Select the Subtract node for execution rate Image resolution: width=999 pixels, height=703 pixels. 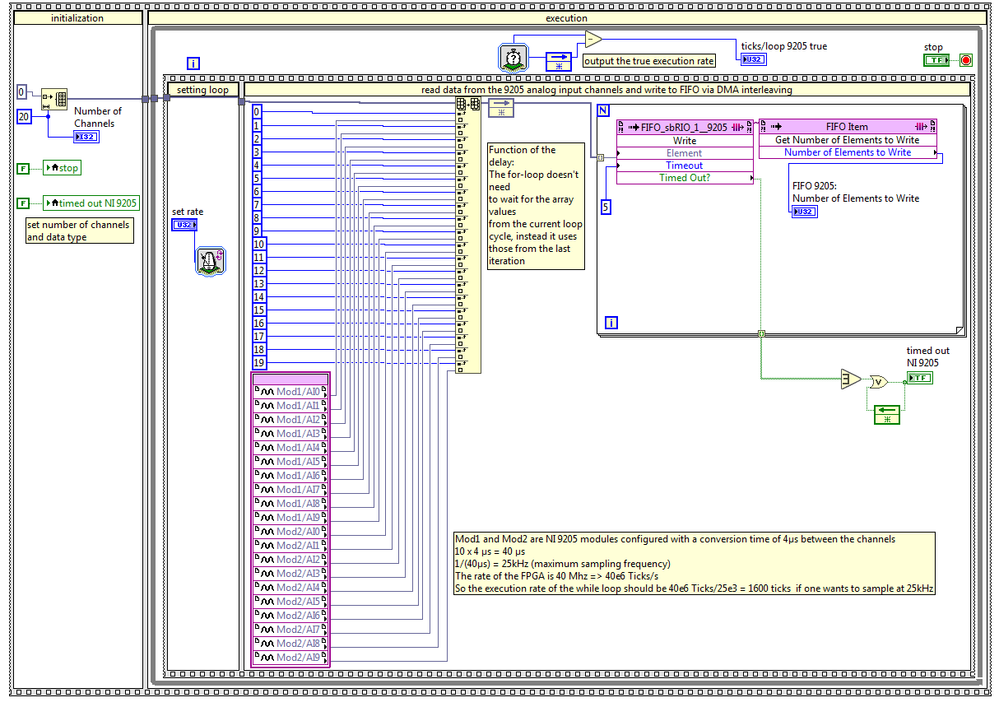click(593, 40)
